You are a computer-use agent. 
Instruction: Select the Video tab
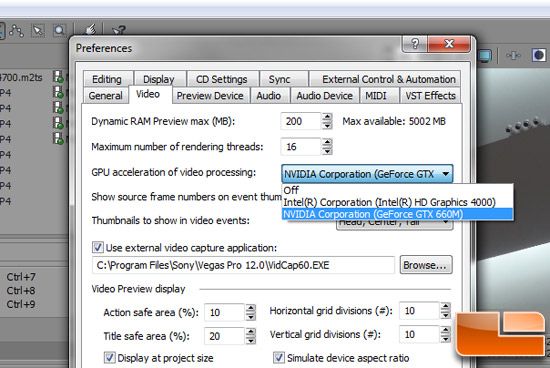(x=148, y=94)
